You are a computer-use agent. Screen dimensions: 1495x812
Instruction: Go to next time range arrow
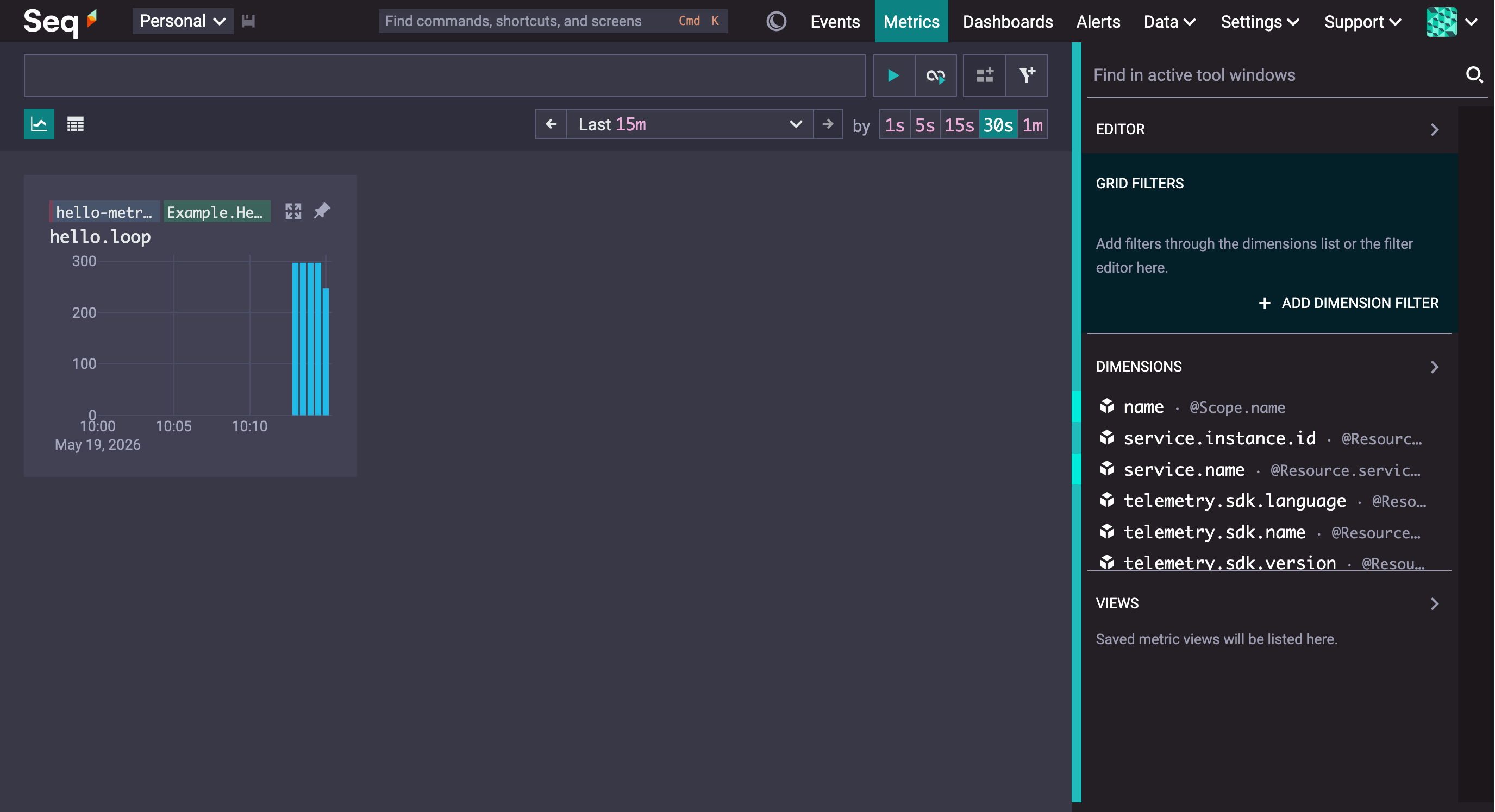[828, 124]
